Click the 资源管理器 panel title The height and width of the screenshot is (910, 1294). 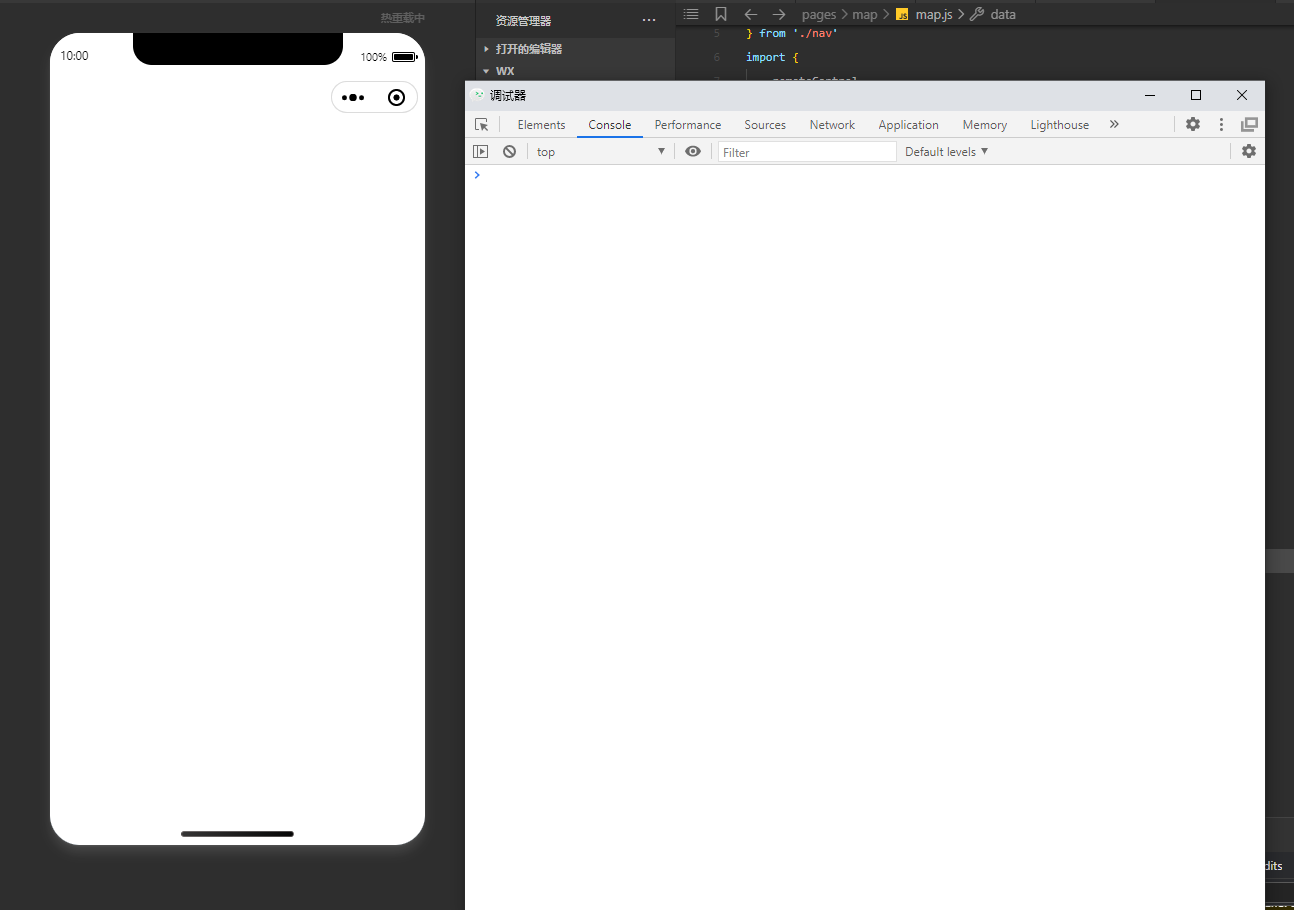[523, 20]
